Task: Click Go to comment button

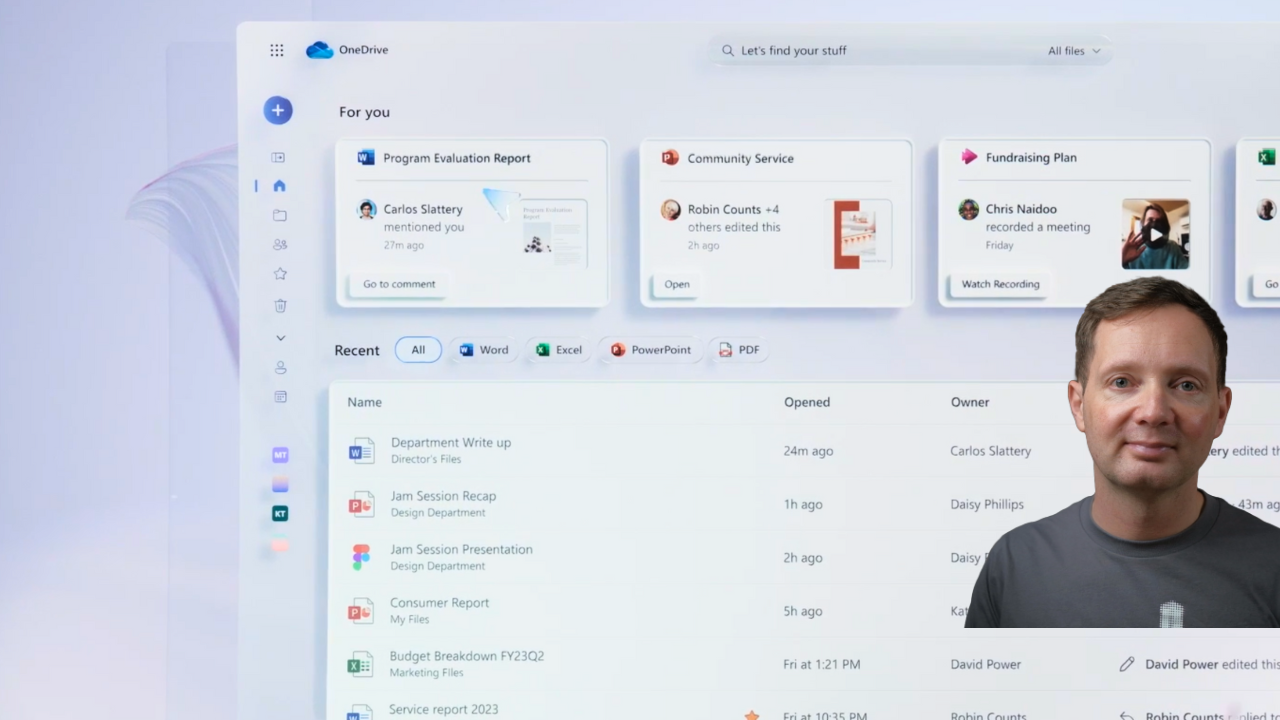Action: (399, 284)
